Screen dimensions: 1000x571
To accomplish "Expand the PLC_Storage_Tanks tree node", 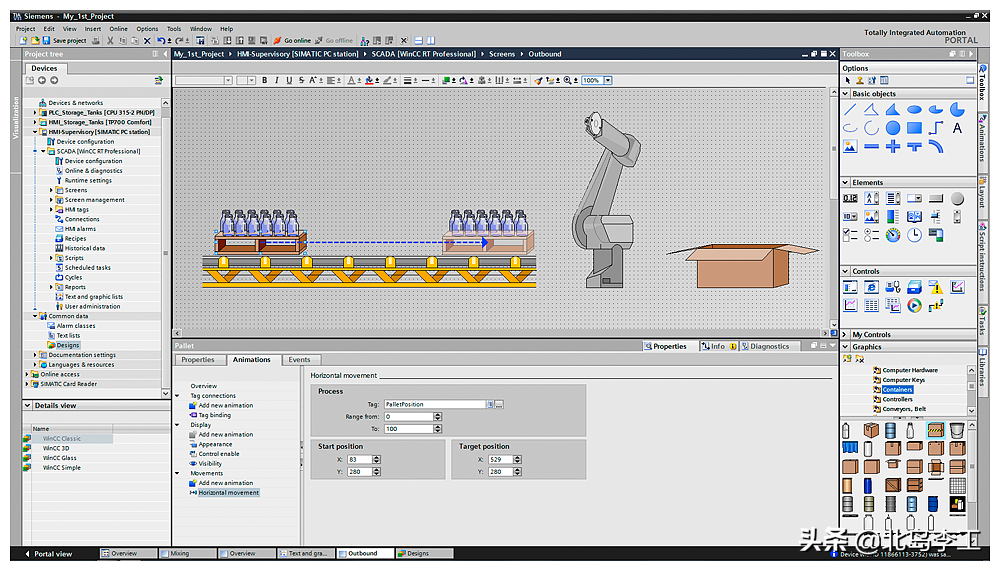I will [36, 113].
